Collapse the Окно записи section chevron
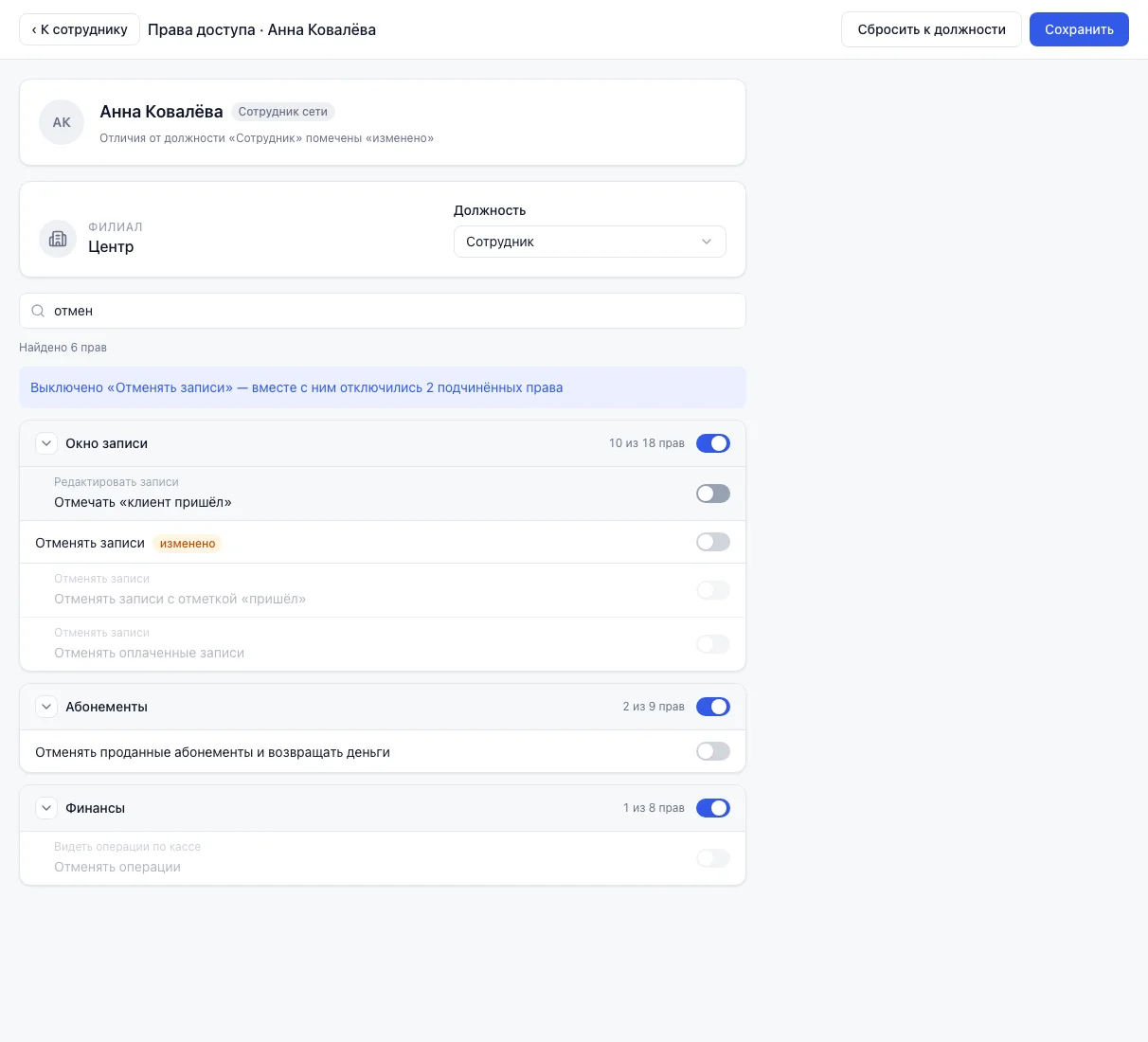The height and width of the screenshot is (1042, 1148). 46,443
